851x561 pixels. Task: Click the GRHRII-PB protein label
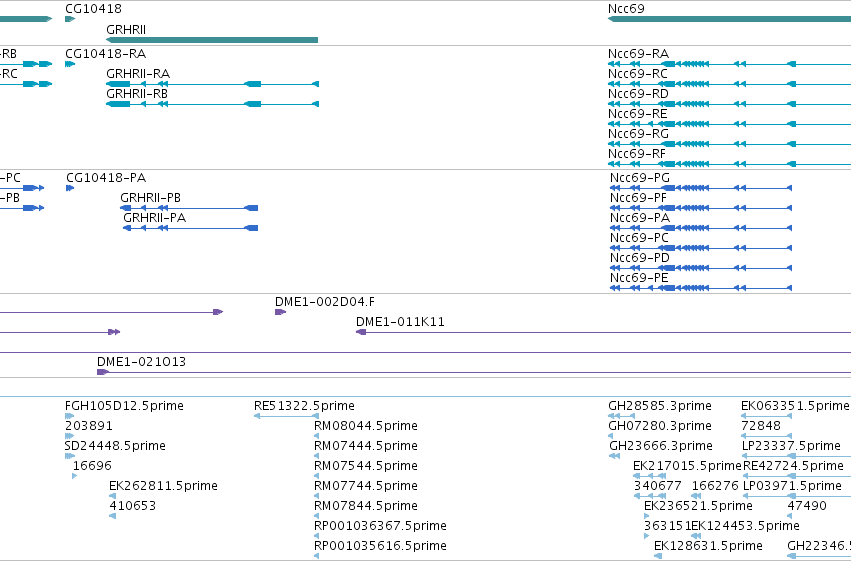pos(150,198)
